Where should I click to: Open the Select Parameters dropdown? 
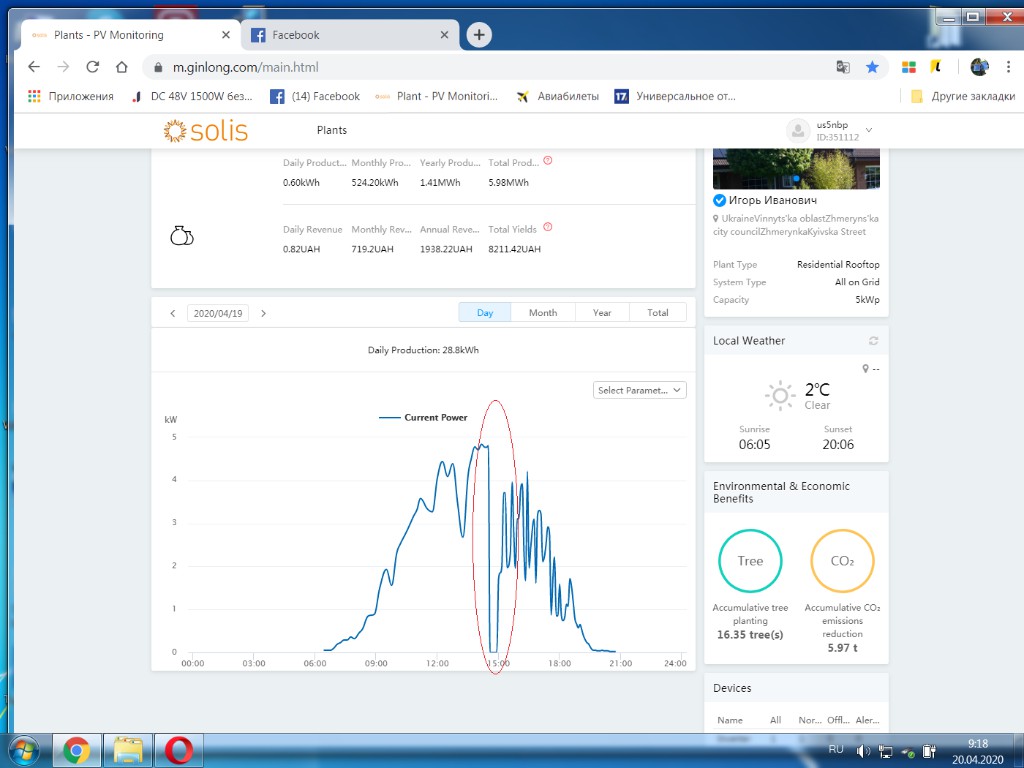pos(640,390)
